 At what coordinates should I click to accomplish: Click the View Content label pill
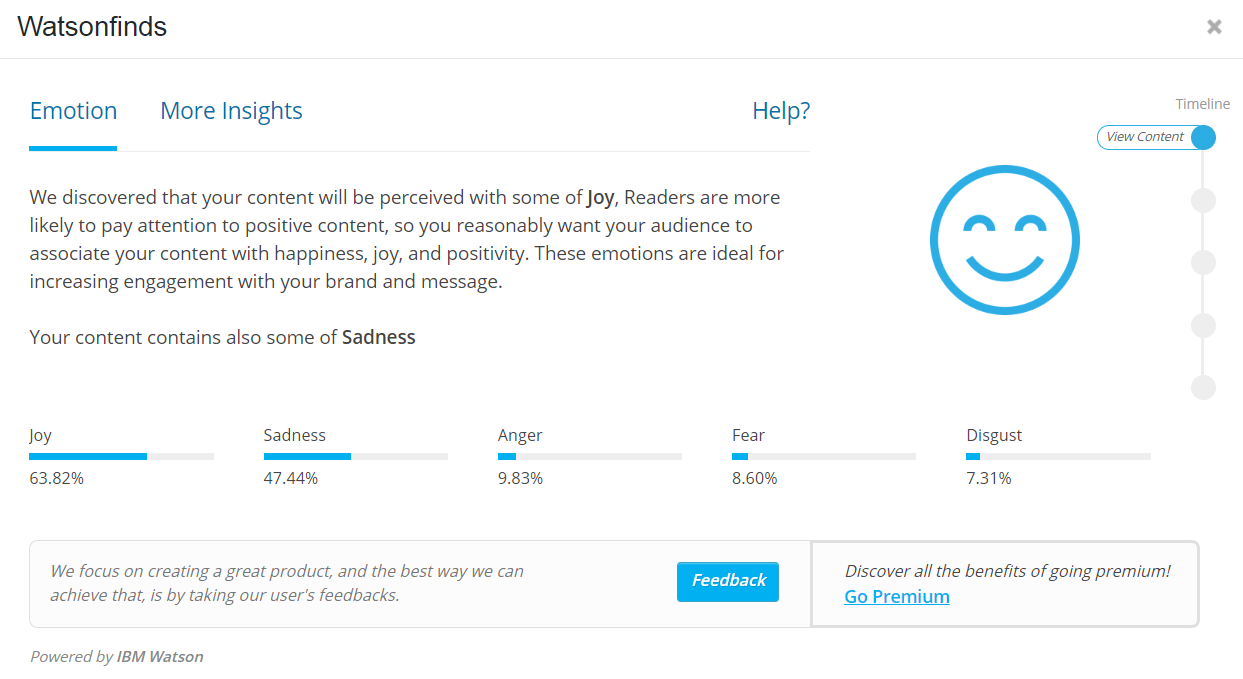(x=1145, y=137)
